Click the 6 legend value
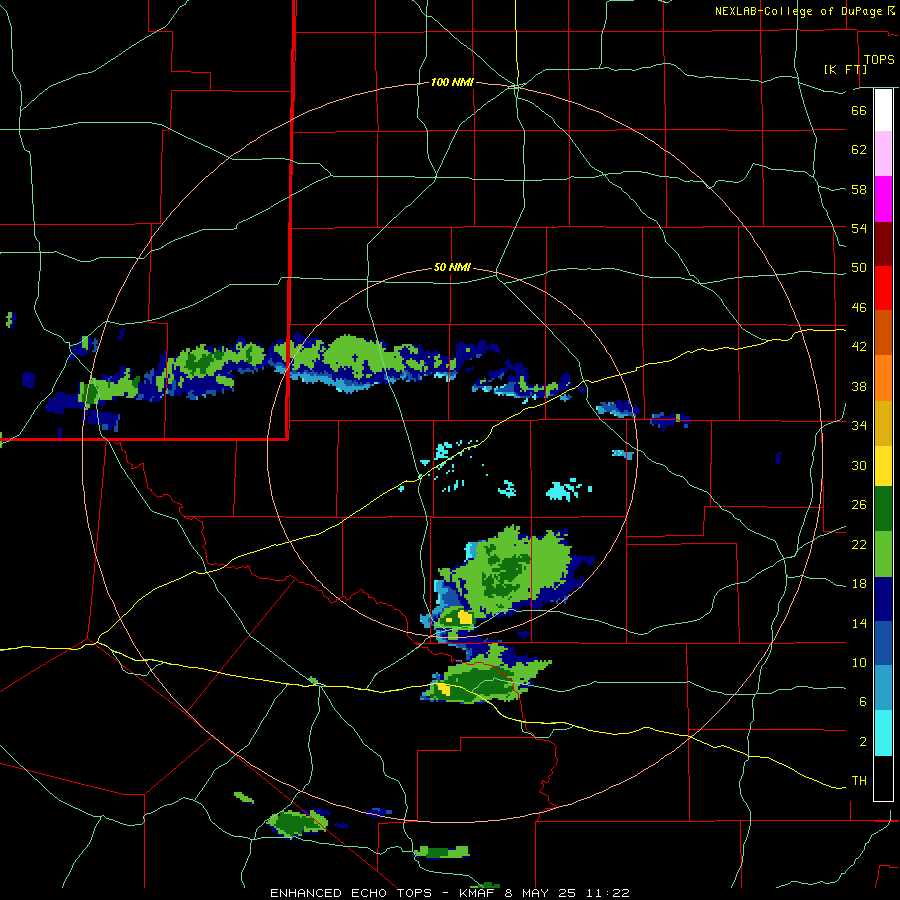This screenshot has width=900, height=900. 863,701
